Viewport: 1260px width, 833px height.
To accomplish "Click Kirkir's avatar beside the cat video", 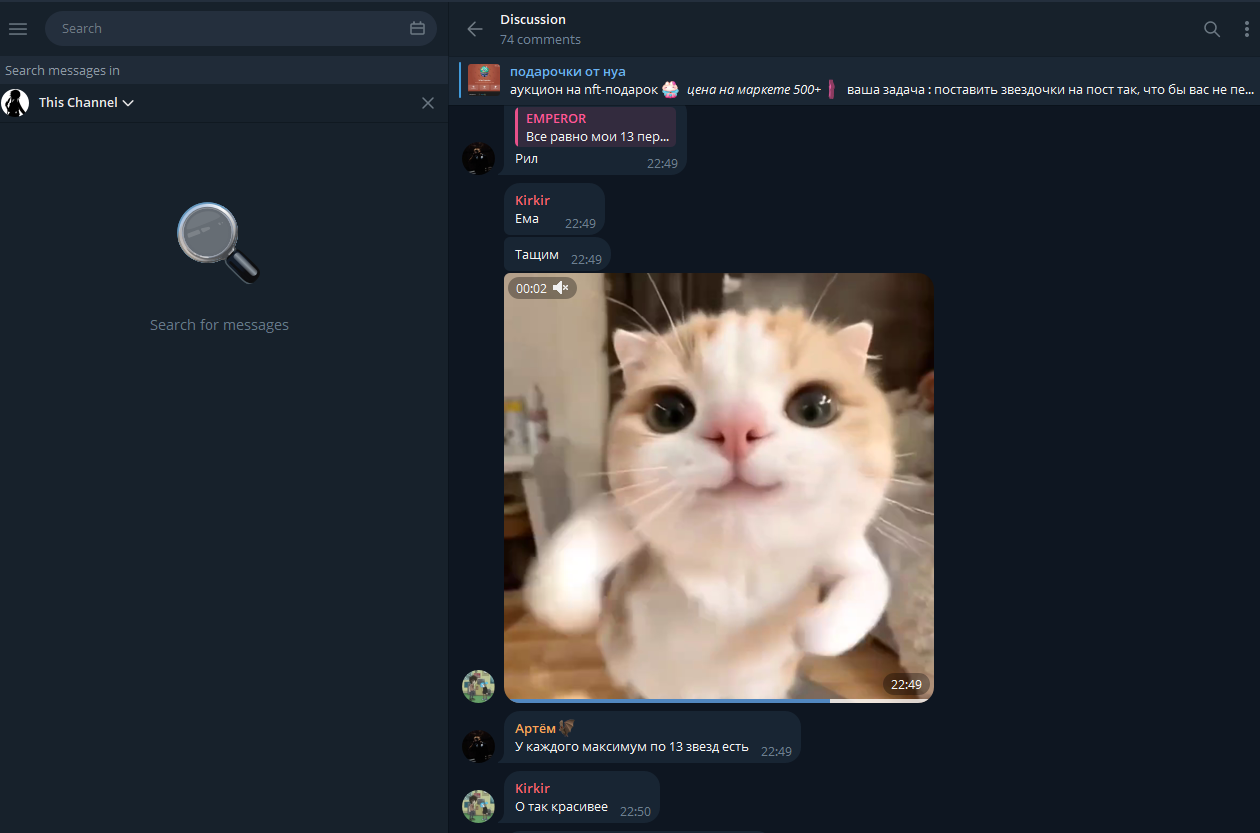I will (478, 686).
